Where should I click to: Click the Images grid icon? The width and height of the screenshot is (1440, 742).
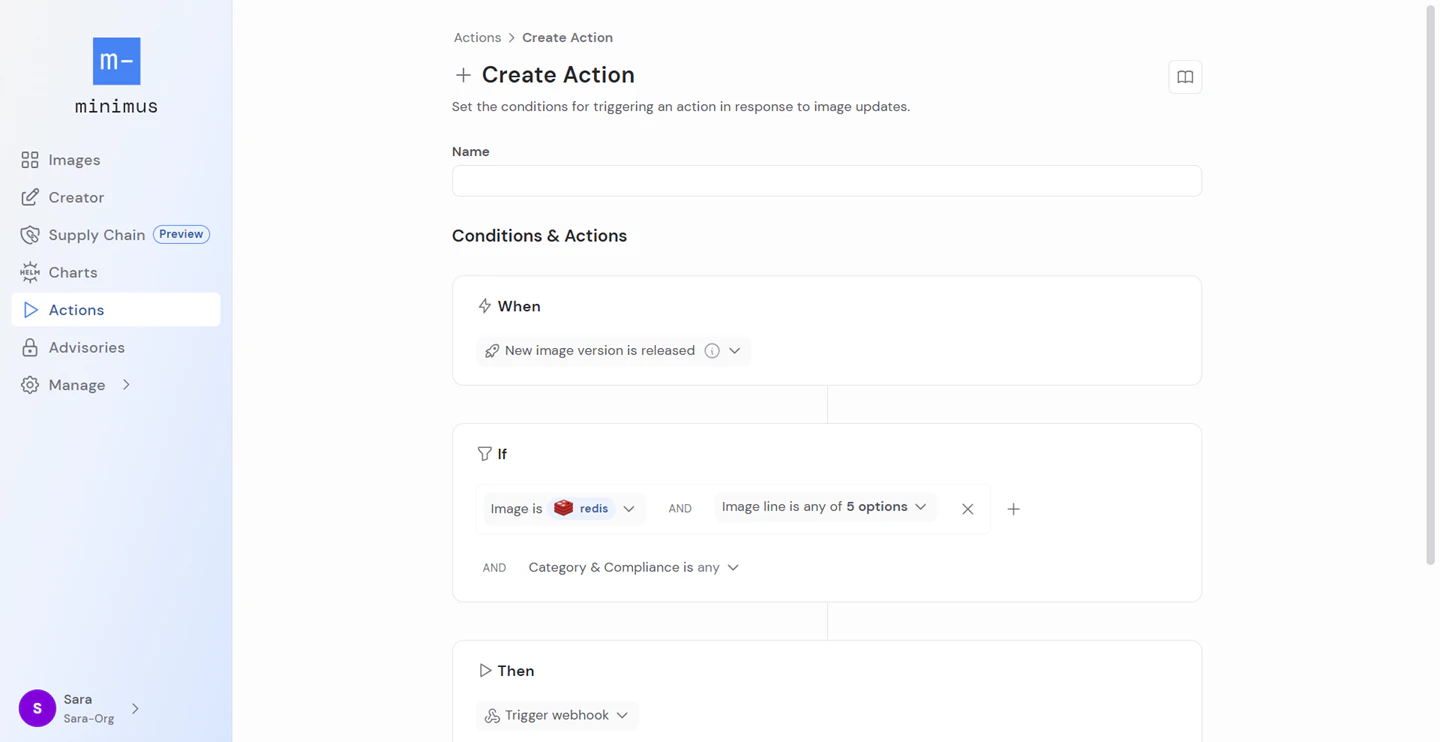30,159
